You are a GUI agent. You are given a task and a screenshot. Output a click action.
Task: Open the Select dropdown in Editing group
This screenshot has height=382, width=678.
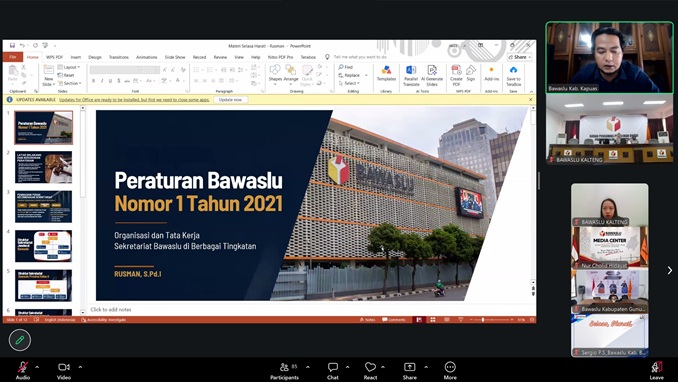click(x=349, y=83)
